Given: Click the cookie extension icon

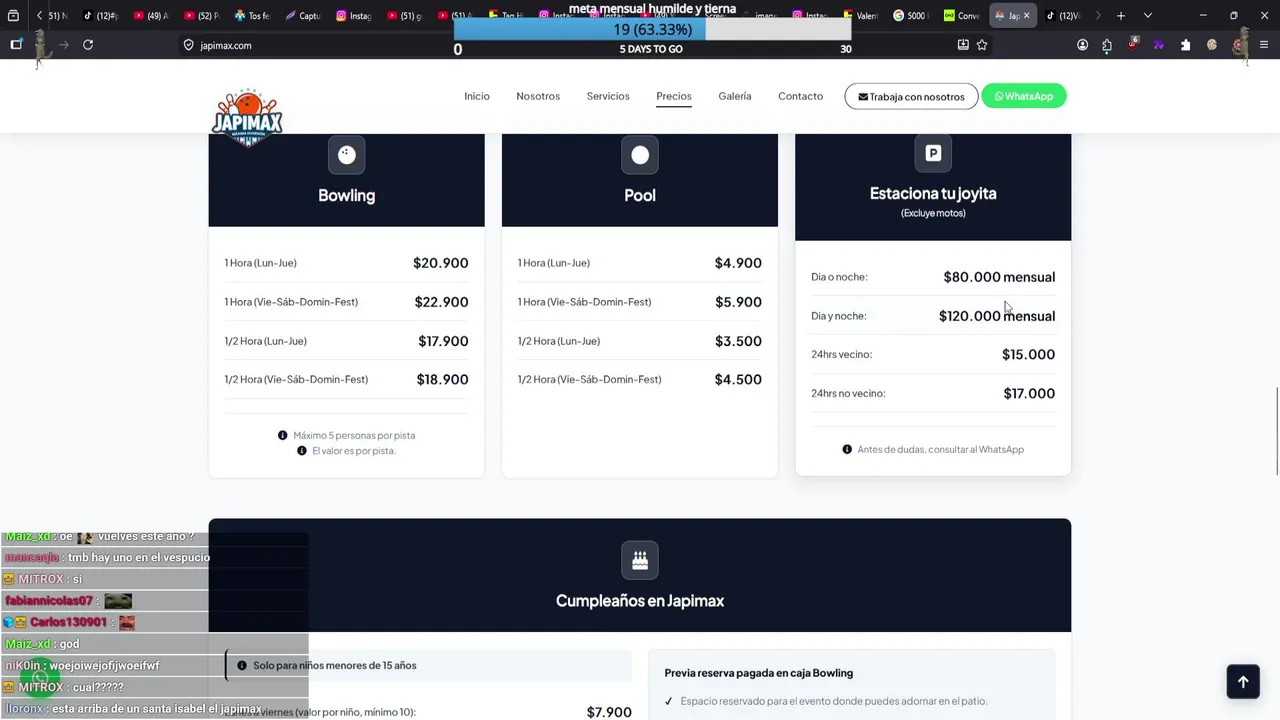Looking at the screenshot, I should pyautogui.click(x=1212, y=45).
